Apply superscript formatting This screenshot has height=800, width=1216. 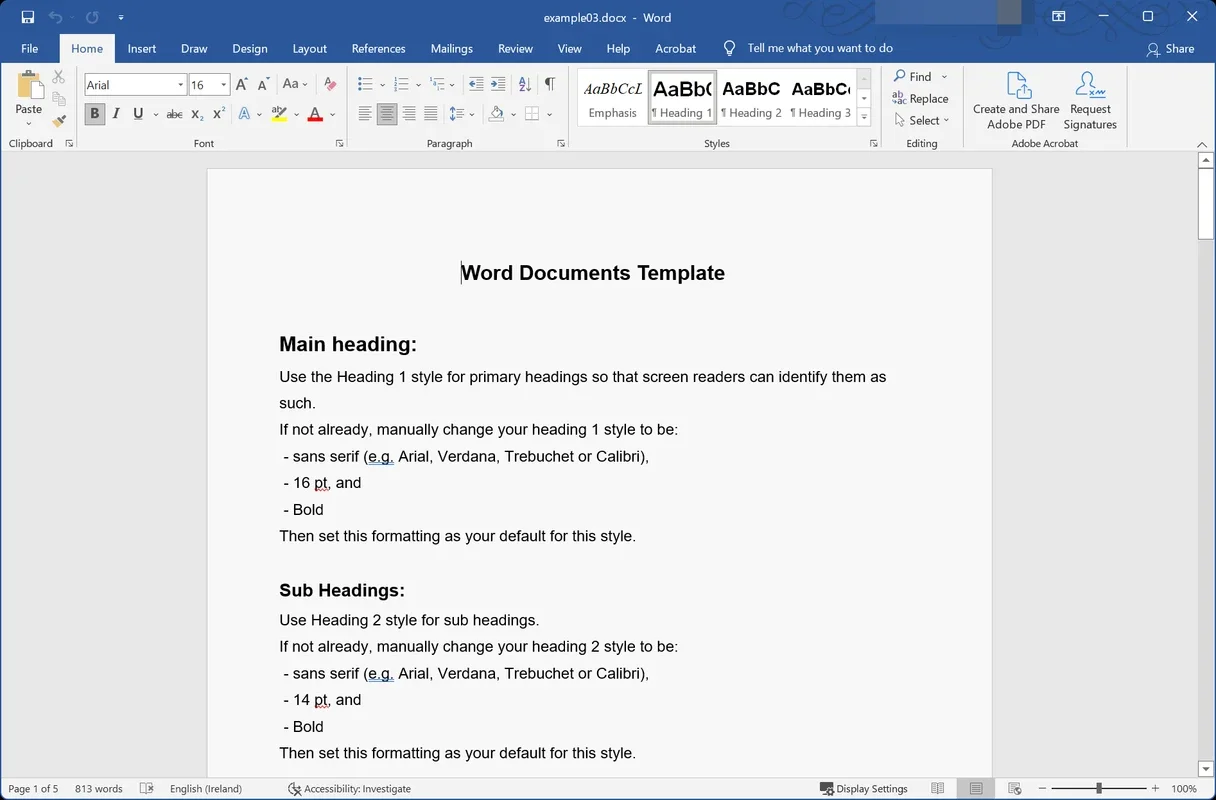tap(217, 114)
